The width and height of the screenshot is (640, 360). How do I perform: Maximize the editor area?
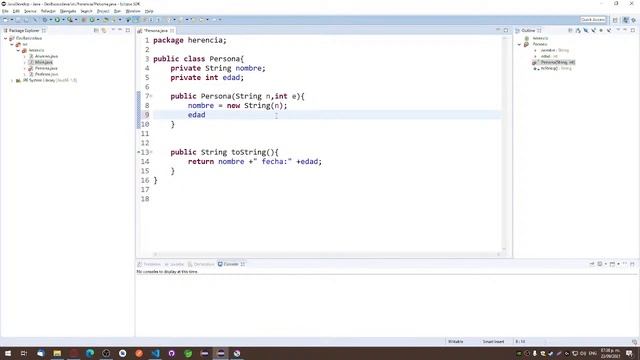tap(506, 30)
